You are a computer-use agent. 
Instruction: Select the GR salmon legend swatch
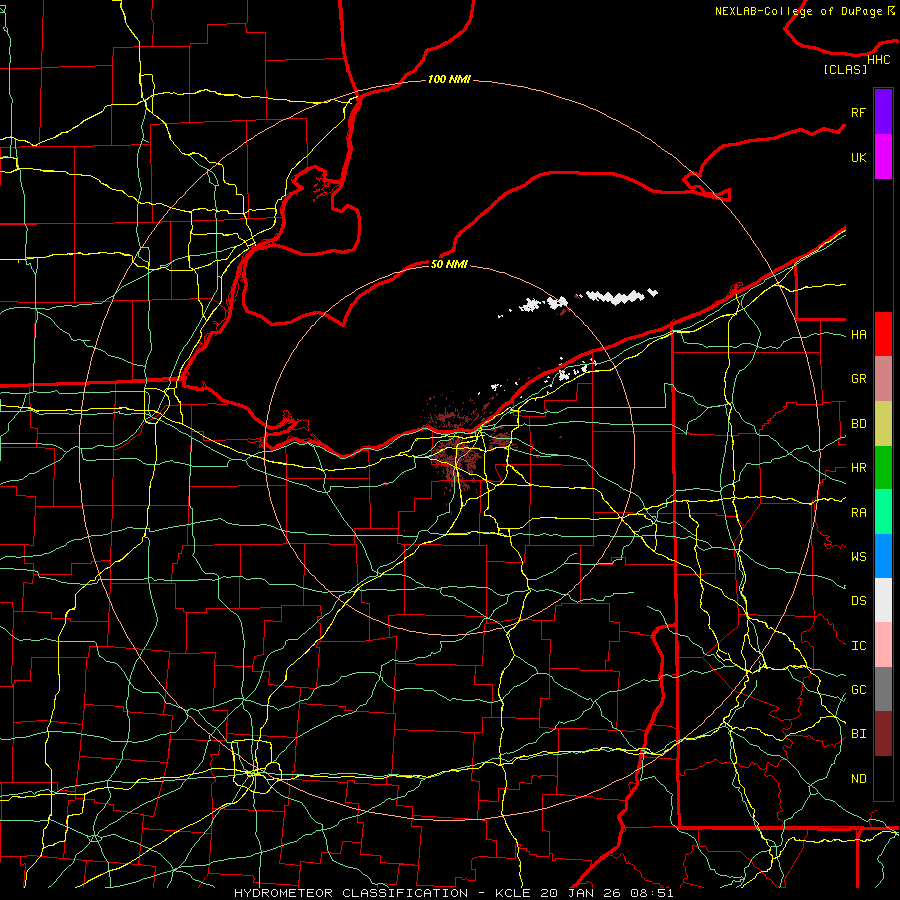[x=883, y=379]
